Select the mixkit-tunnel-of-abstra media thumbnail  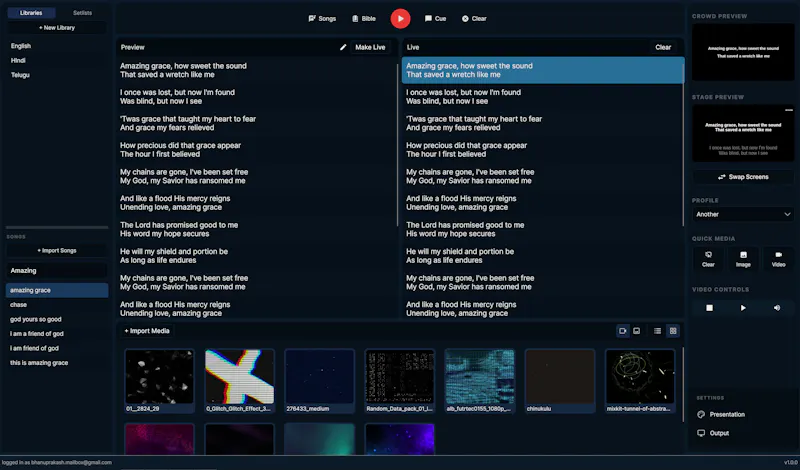640,381
